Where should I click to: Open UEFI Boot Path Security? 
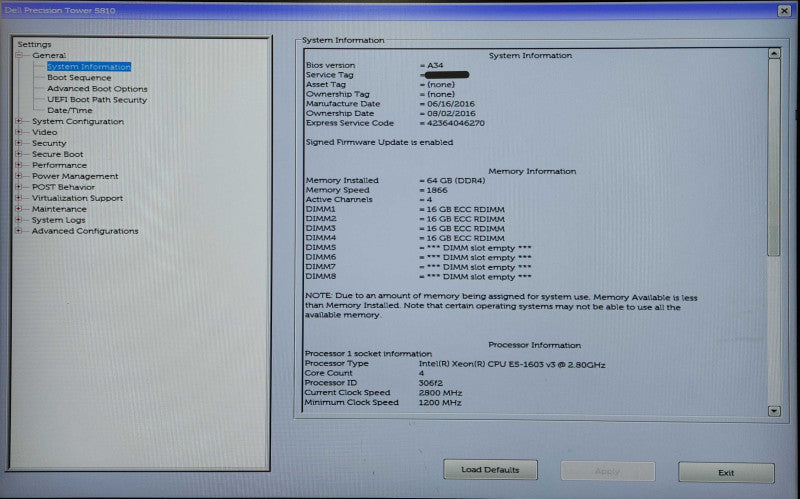97,100
